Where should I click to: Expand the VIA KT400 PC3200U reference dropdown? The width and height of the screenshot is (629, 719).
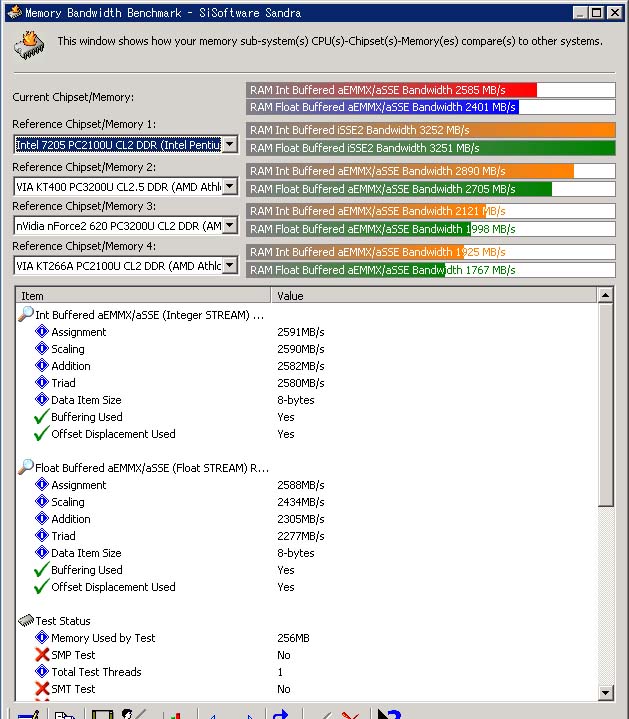[230, 187]
